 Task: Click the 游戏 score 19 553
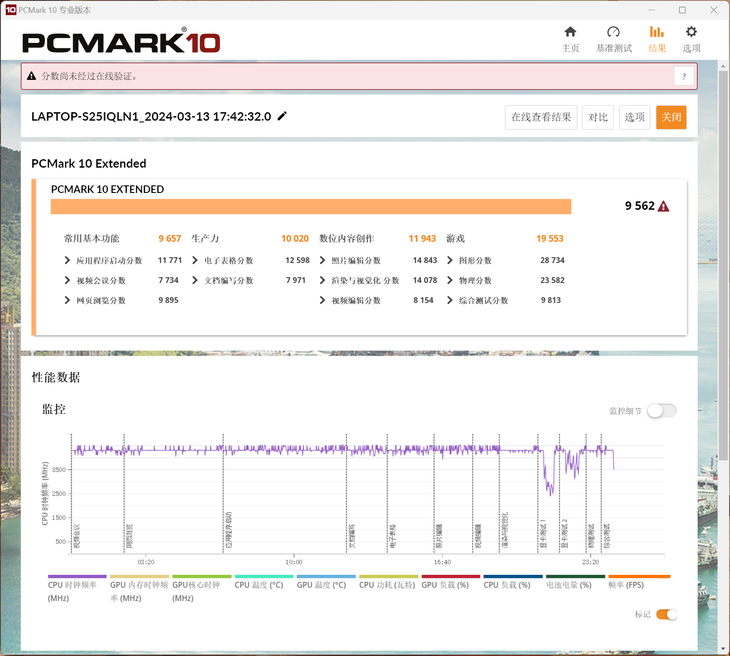550,238
